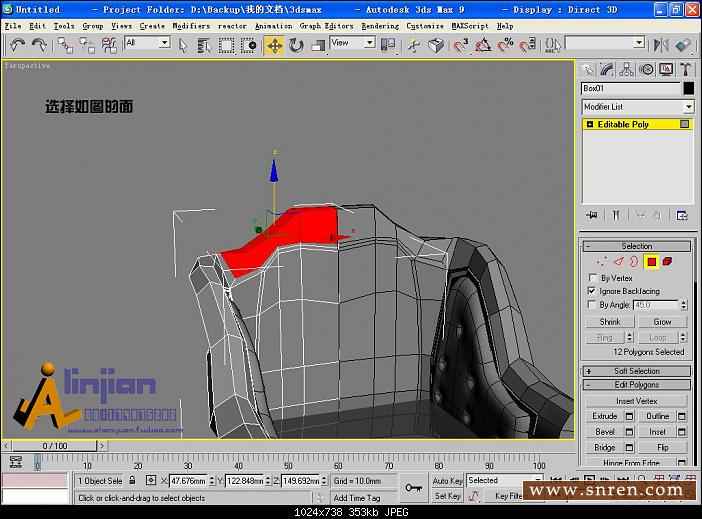Activate the Select and Scale tool
Viewport: 702px width, 519px height.
point(318,45)
